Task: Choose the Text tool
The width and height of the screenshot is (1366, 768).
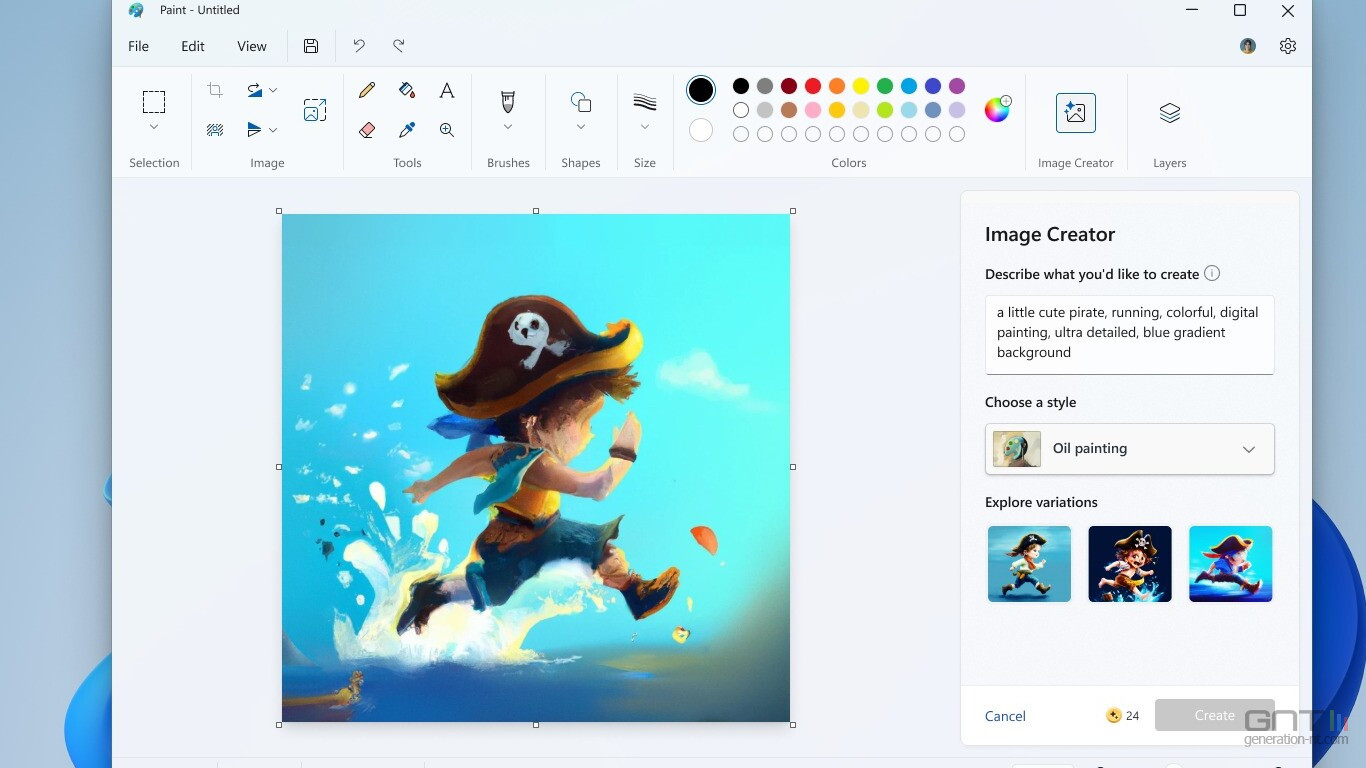Action: tap(447, 91)
